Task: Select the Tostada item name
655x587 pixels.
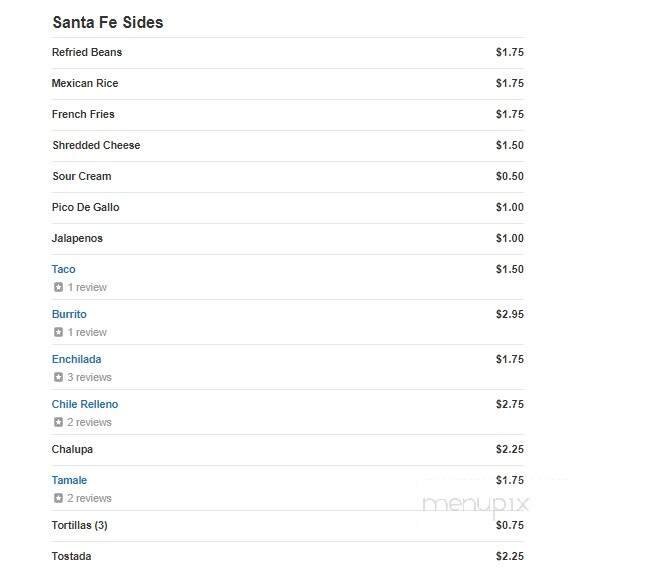Action: click(x=71, y=556)
